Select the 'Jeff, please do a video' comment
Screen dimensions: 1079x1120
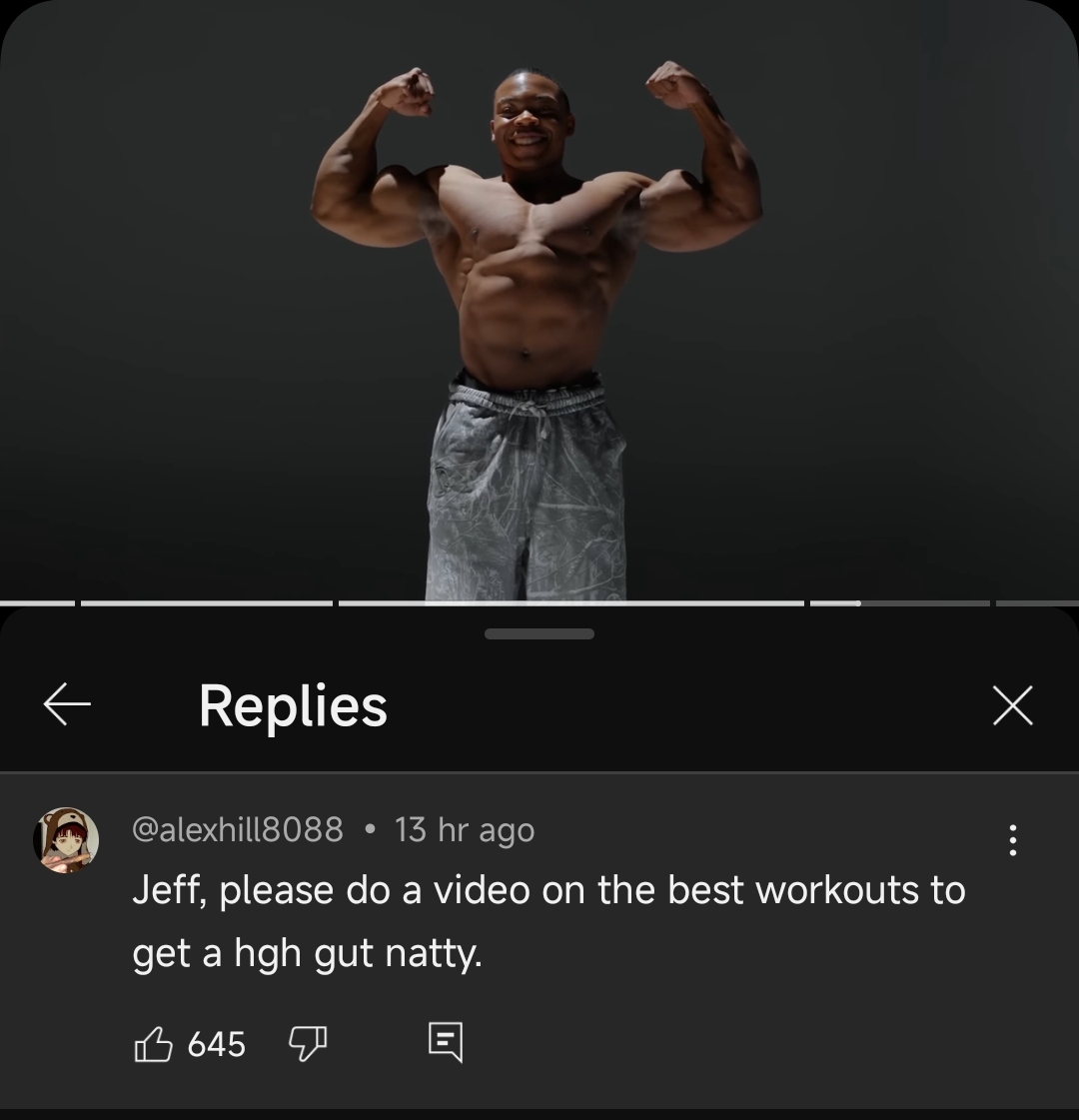point(548,921)
